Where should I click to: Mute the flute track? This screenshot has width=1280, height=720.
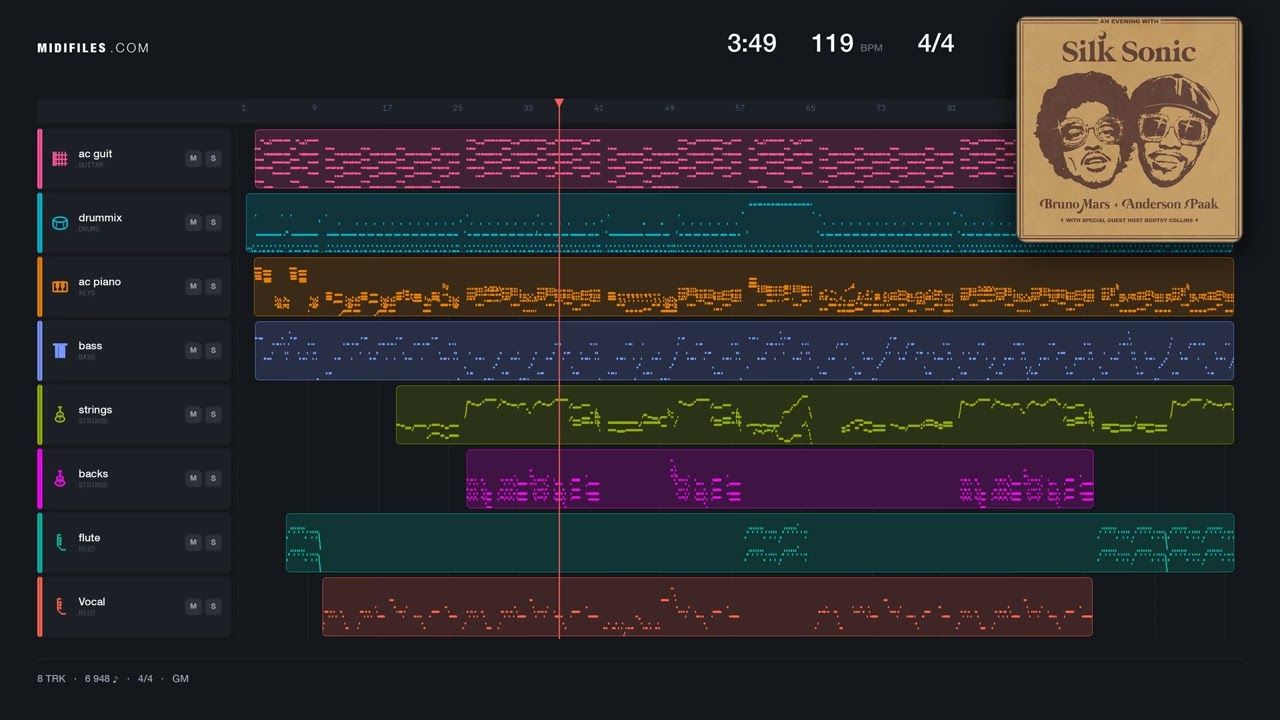pos(193,542)
